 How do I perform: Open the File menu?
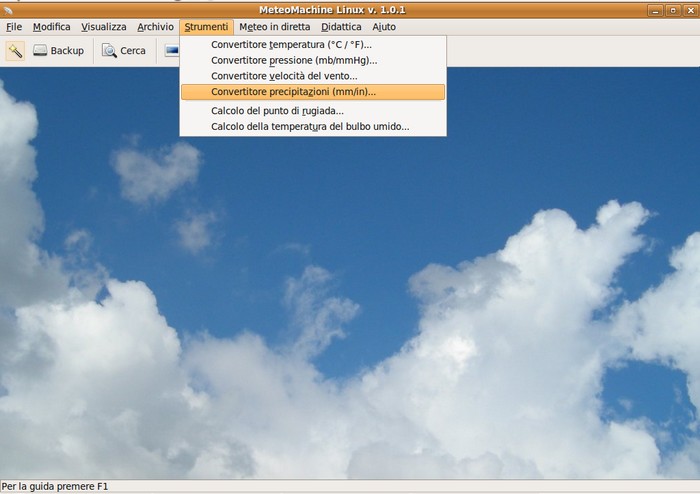coord(14,27)
